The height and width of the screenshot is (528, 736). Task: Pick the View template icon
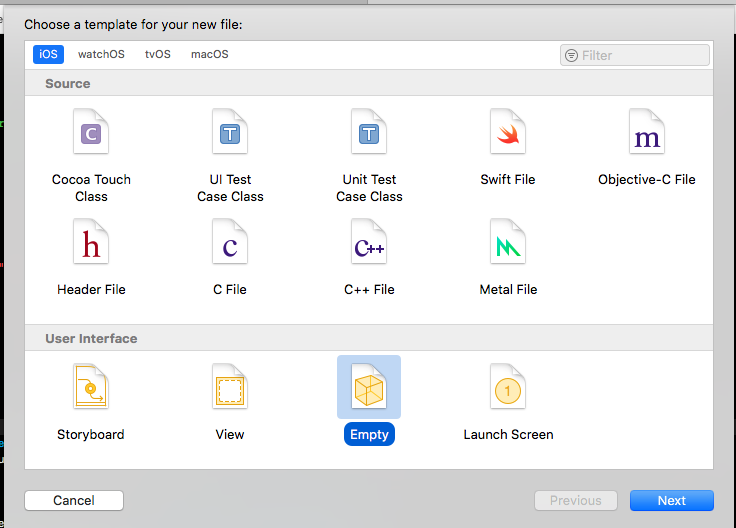click(230, 386)
